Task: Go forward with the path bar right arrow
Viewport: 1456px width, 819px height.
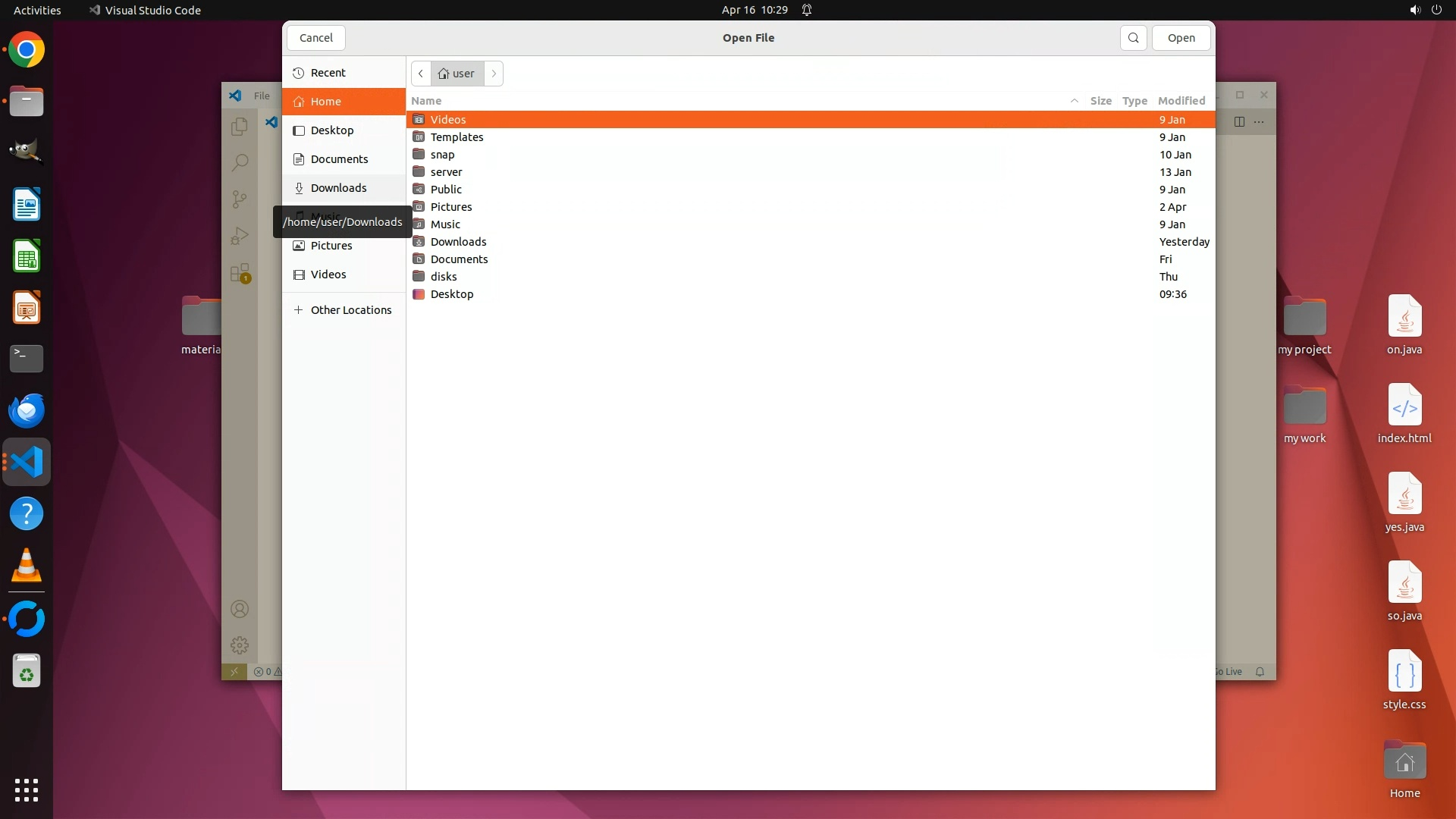Action: click(494, 74)
